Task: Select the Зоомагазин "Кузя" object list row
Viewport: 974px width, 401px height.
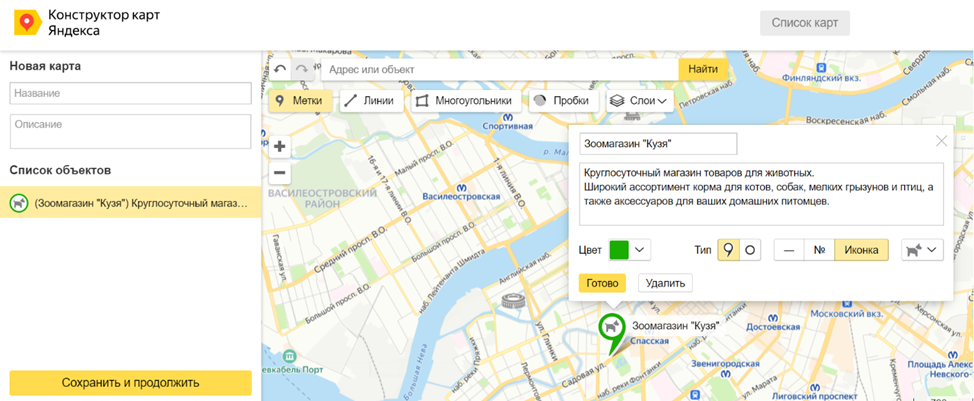Action: click(x=130, y=202)
